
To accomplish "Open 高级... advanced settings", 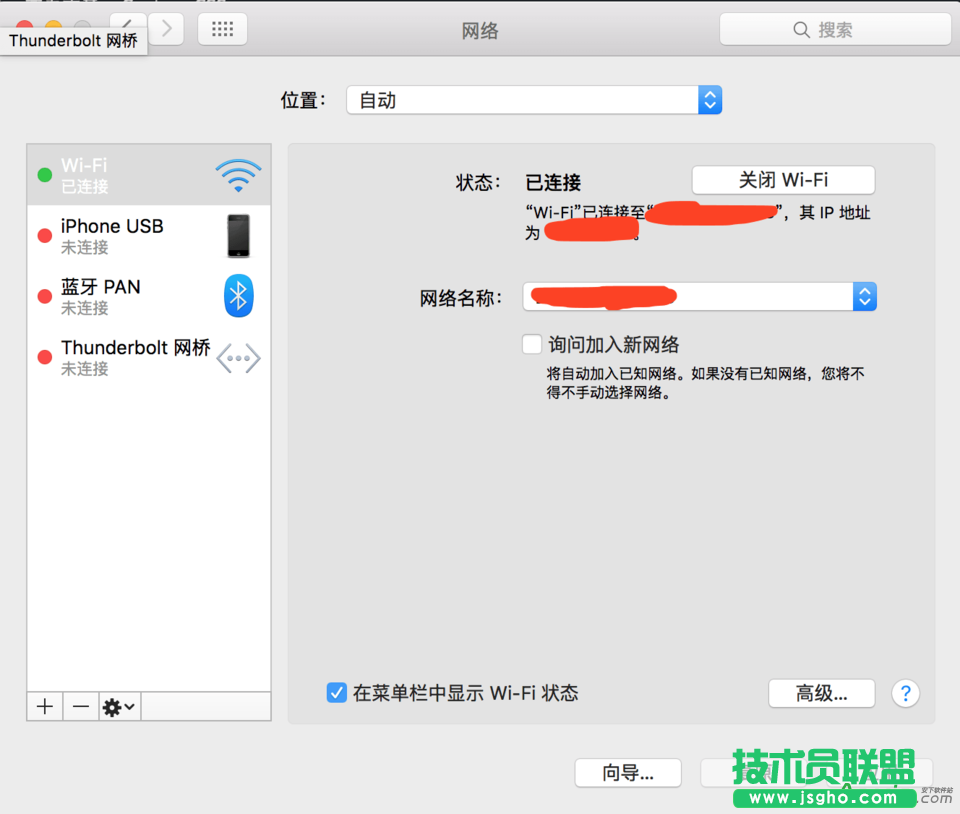I will point(821,693).
